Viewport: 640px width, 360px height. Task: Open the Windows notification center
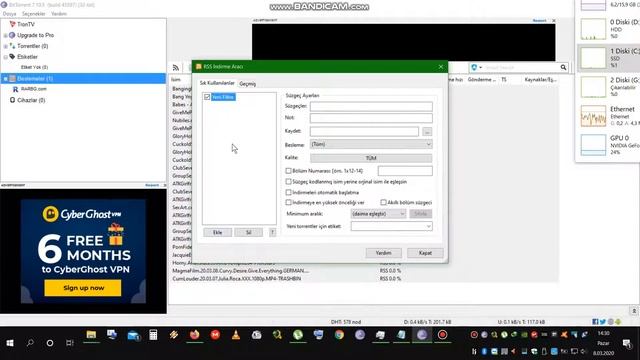(x=627, y=344)
